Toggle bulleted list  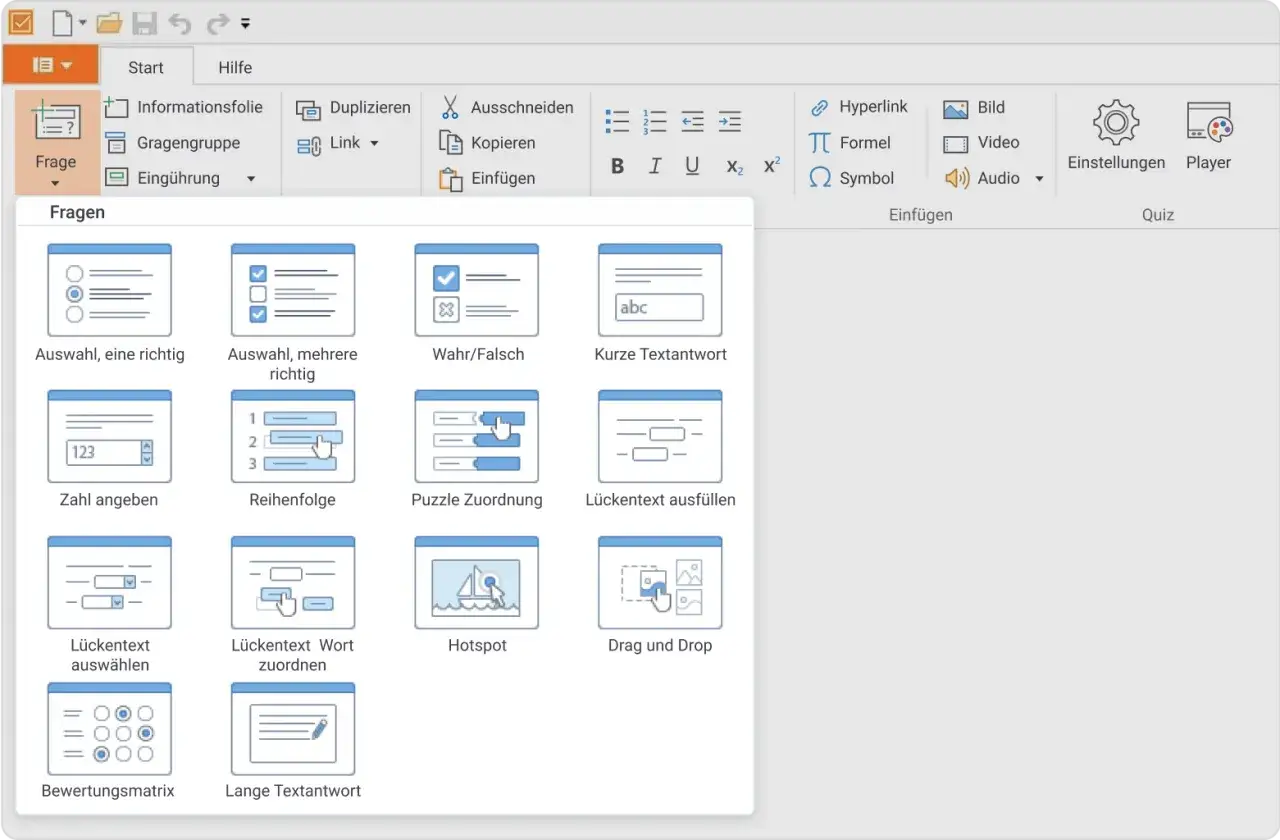[618, 121]
